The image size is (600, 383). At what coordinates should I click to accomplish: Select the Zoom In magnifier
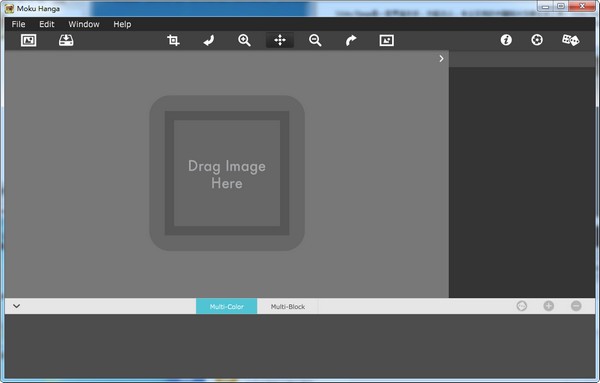pyautogui.click(x=244, y=40)
